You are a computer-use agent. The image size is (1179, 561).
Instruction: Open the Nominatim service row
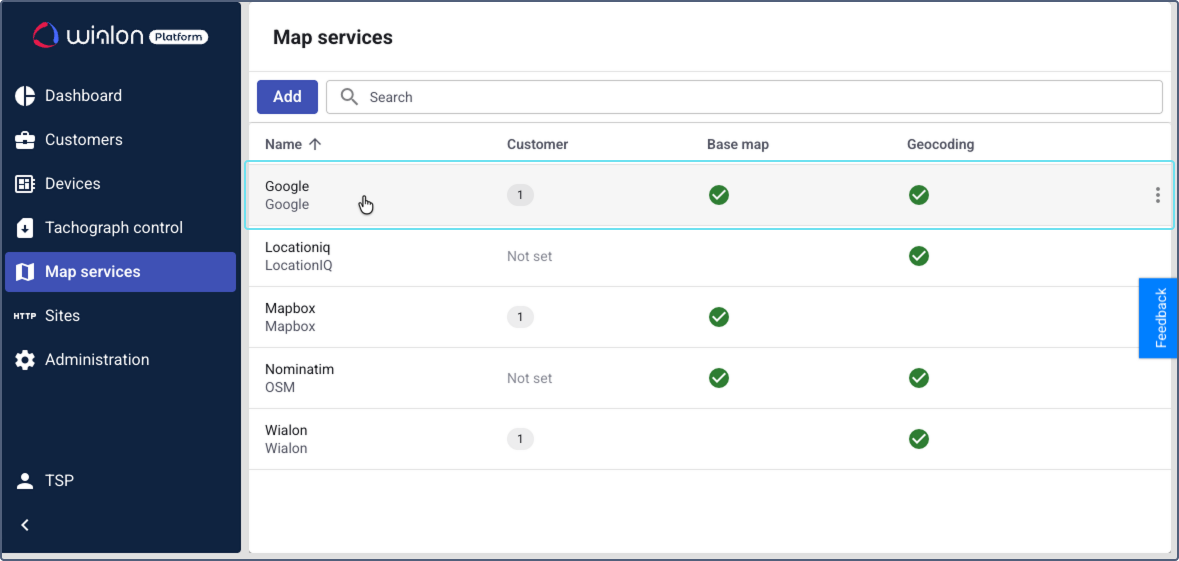tap(711, 378)
